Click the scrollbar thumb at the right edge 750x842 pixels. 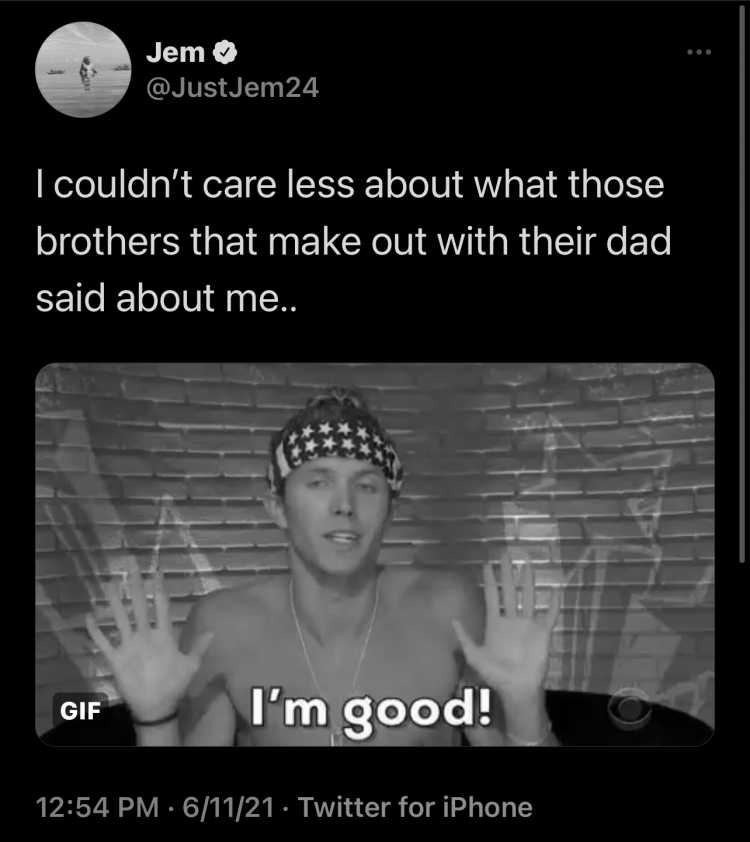[x=742, y=285]
